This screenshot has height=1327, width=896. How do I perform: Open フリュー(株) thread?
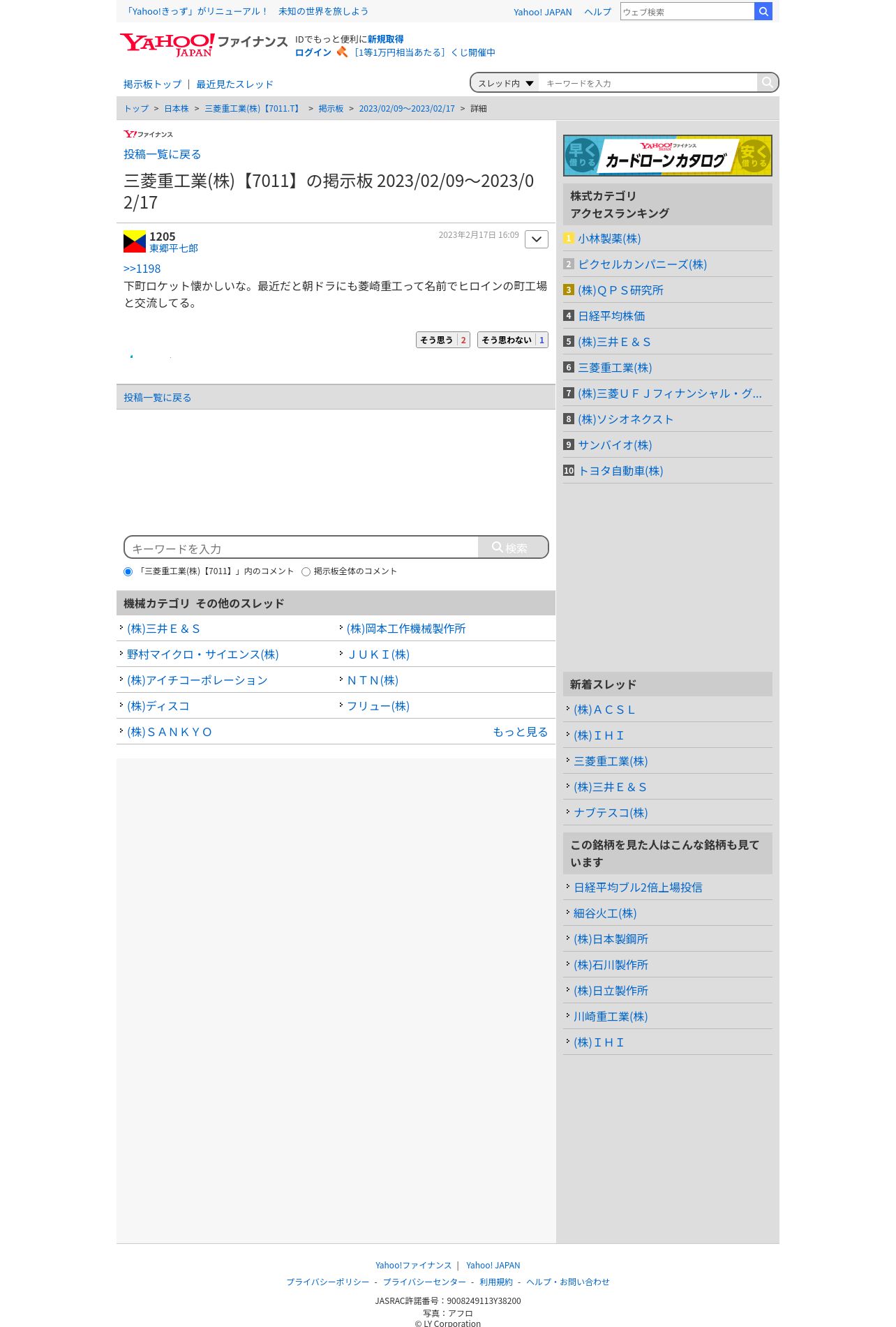378,706
